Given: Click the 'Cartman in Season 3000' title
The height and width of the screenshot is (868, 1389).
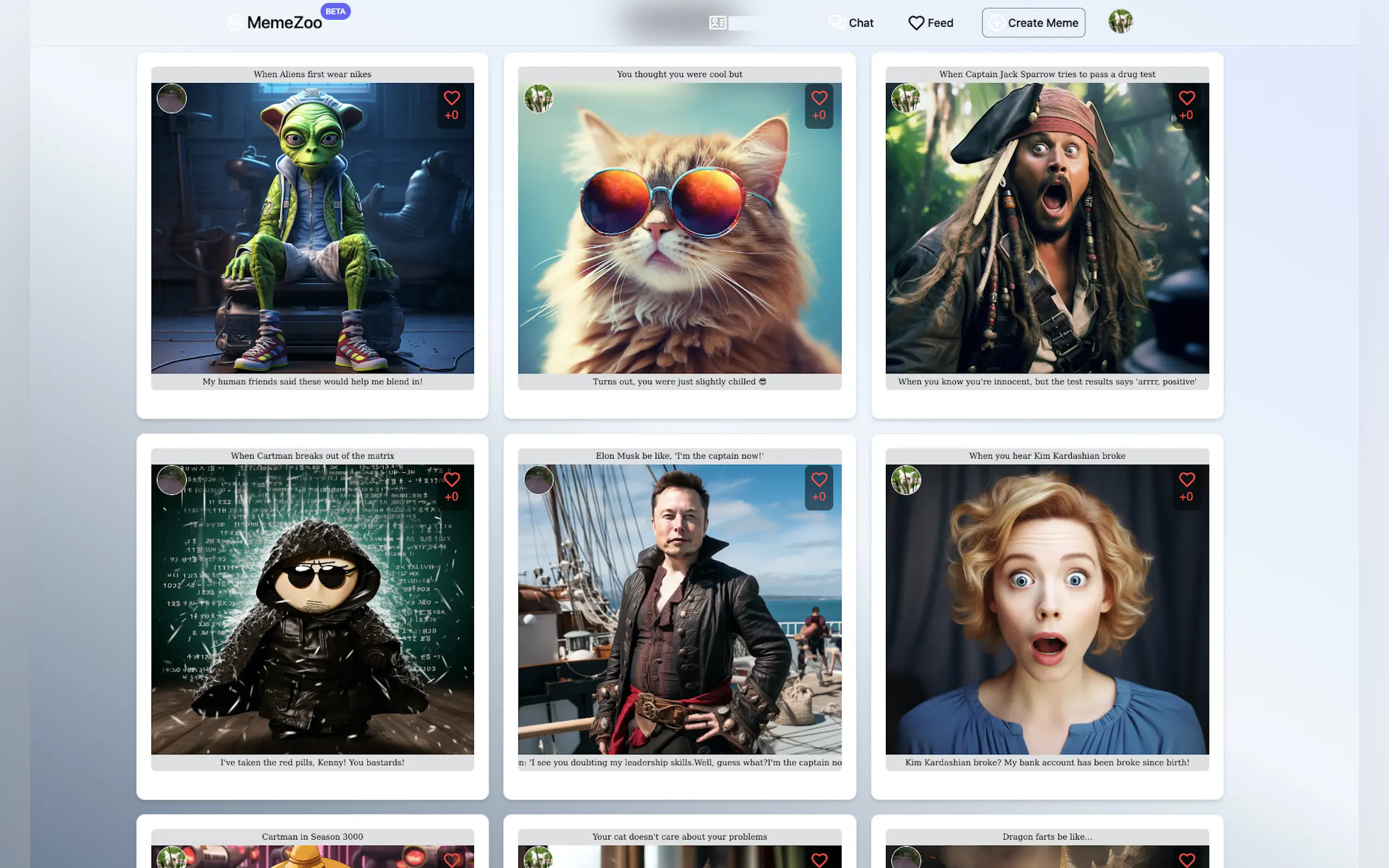Looking at the screenshot, I should (312, 836).
